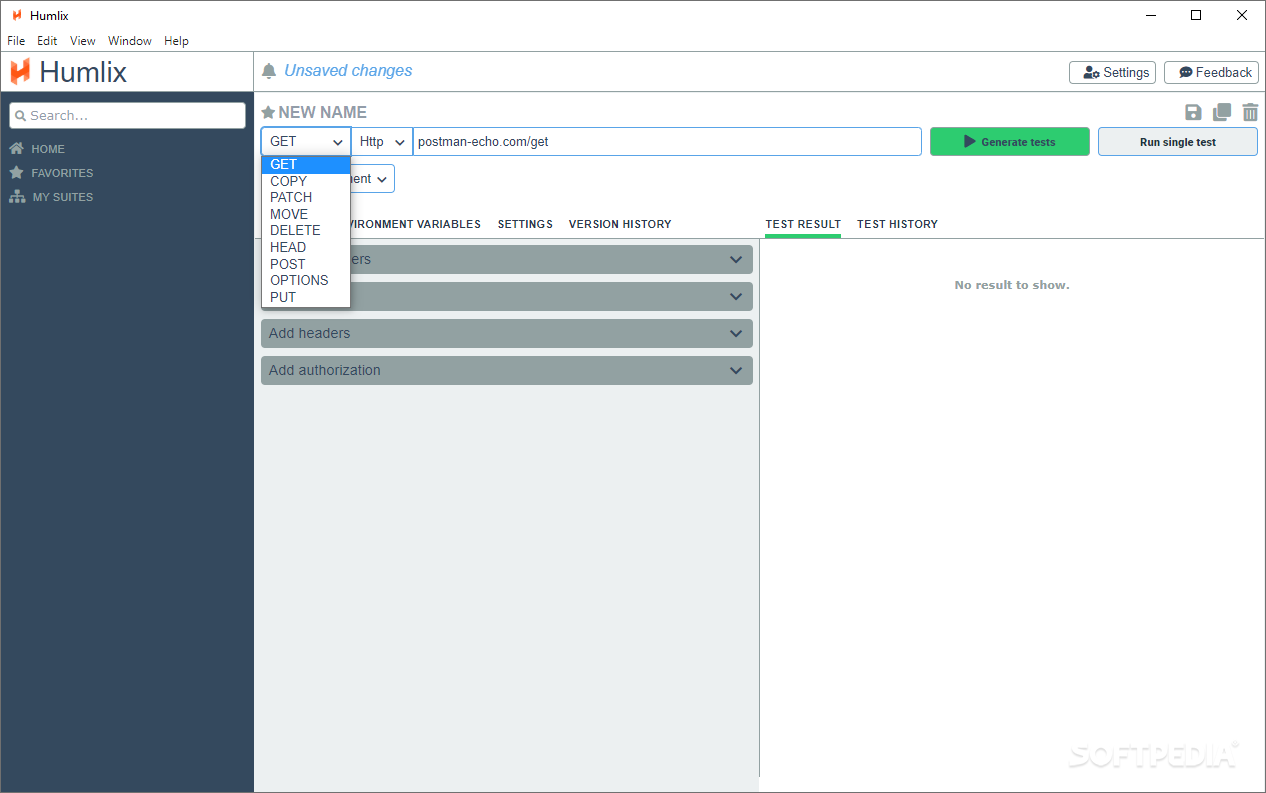The image size is (1266, 793).
Task: Click the save floppy disk icon
Action: tap(1193, 113)
